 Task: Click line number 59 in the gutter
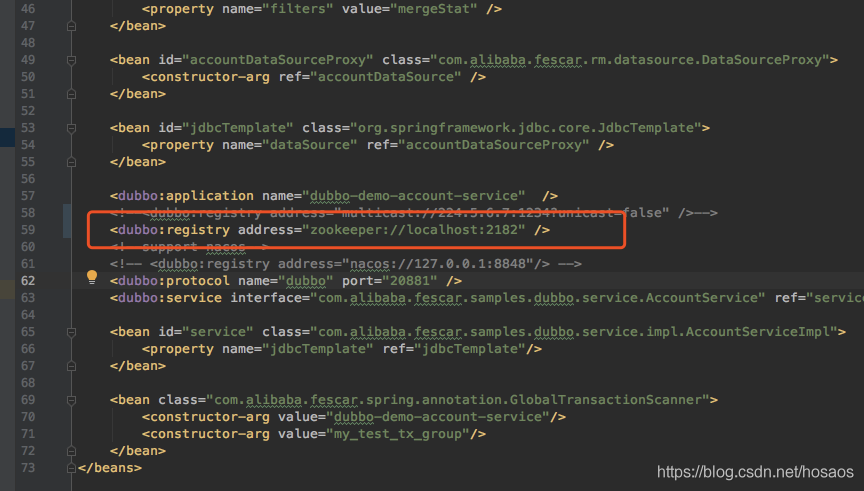tap(28, 230)
